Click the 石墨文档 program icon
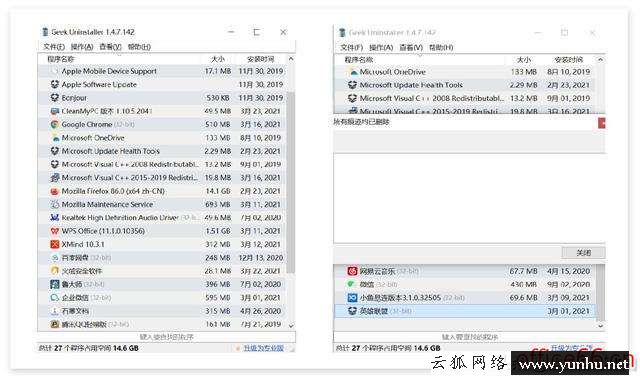This screenshot has height=382, width=640. (55, 311)
